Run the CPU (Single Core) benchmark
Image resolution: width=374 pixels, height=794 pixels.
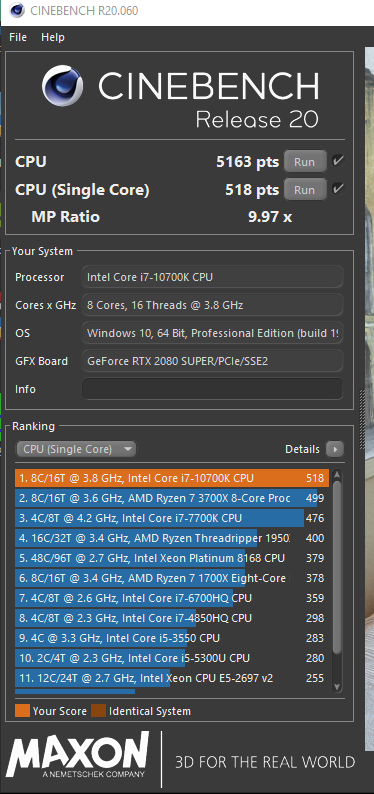(x=305, y=190)
